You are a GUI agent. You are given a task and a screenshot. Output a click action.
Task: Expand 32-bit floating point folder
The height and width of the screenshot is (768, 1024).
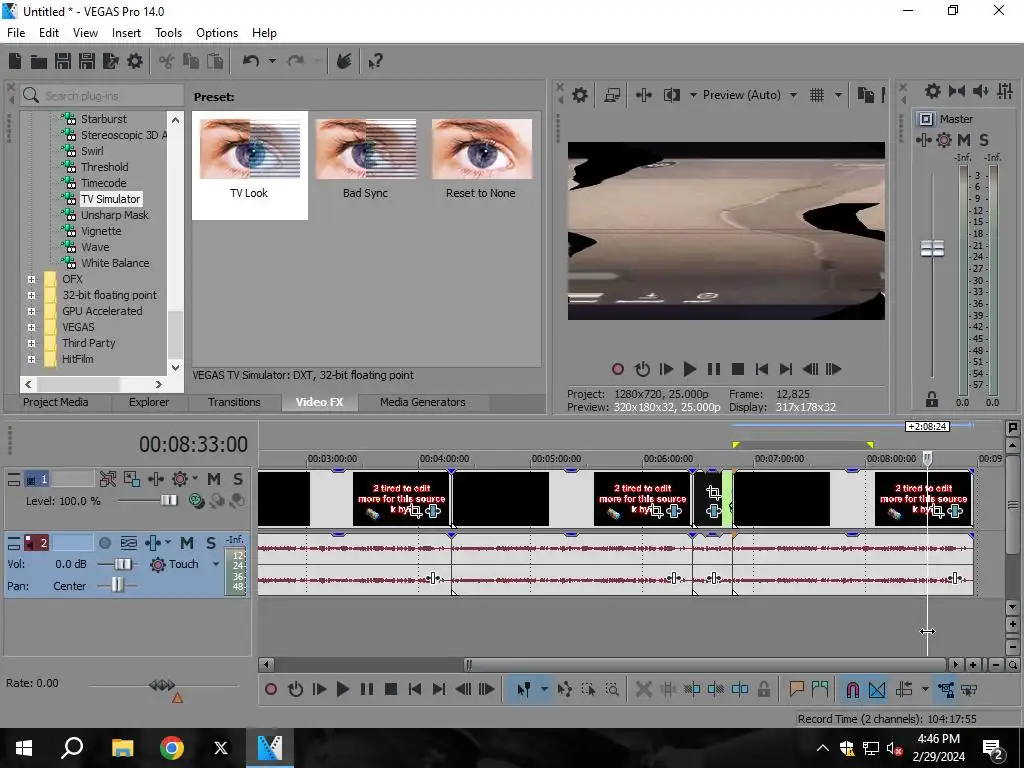(x=31, y=295)
